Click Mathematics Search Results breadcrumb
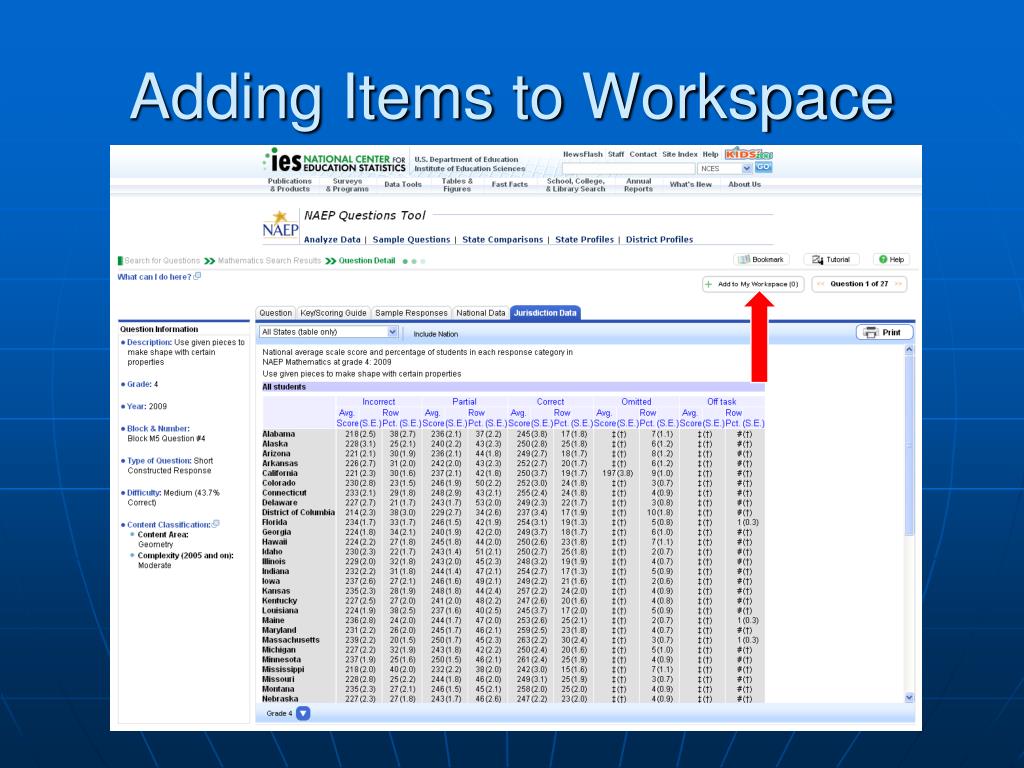 pos(270,261)
